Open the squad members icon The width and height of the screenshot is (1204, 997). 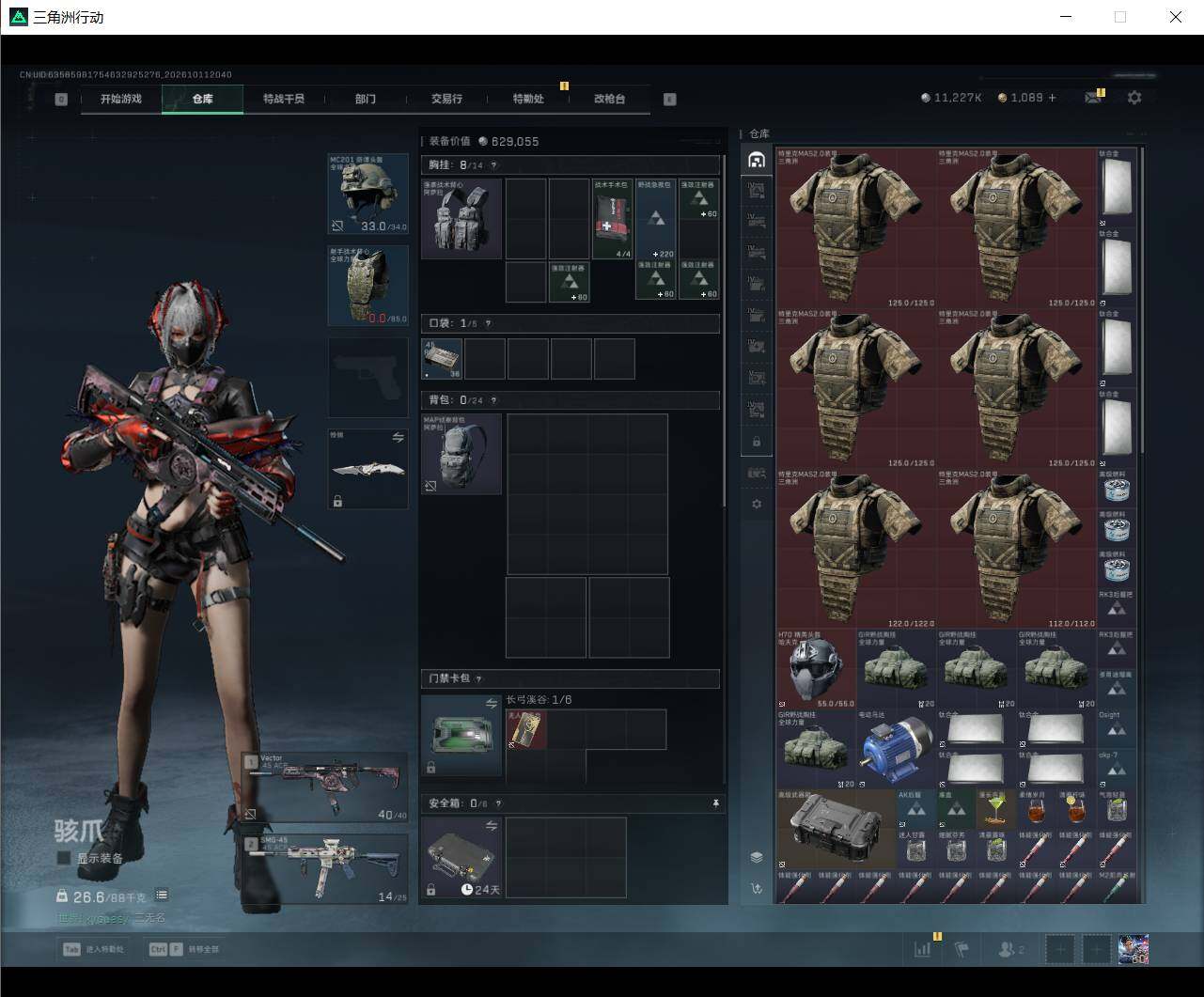(x=1010, y=950)
